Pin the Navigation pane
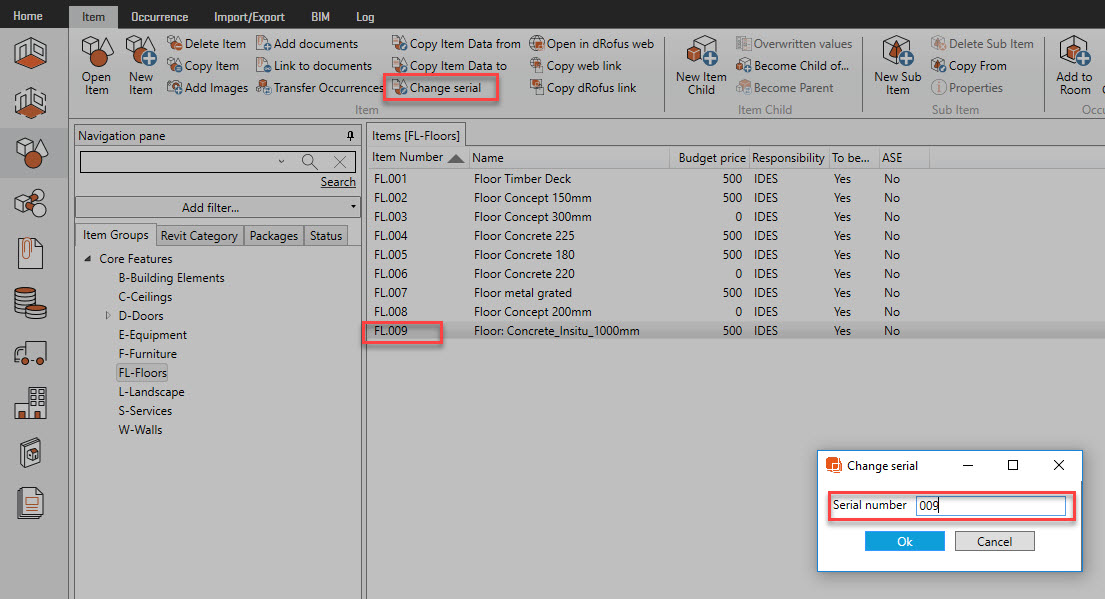Image resolution: width=1105 pixels, height=599 pixels. click(x=350, y=136)
